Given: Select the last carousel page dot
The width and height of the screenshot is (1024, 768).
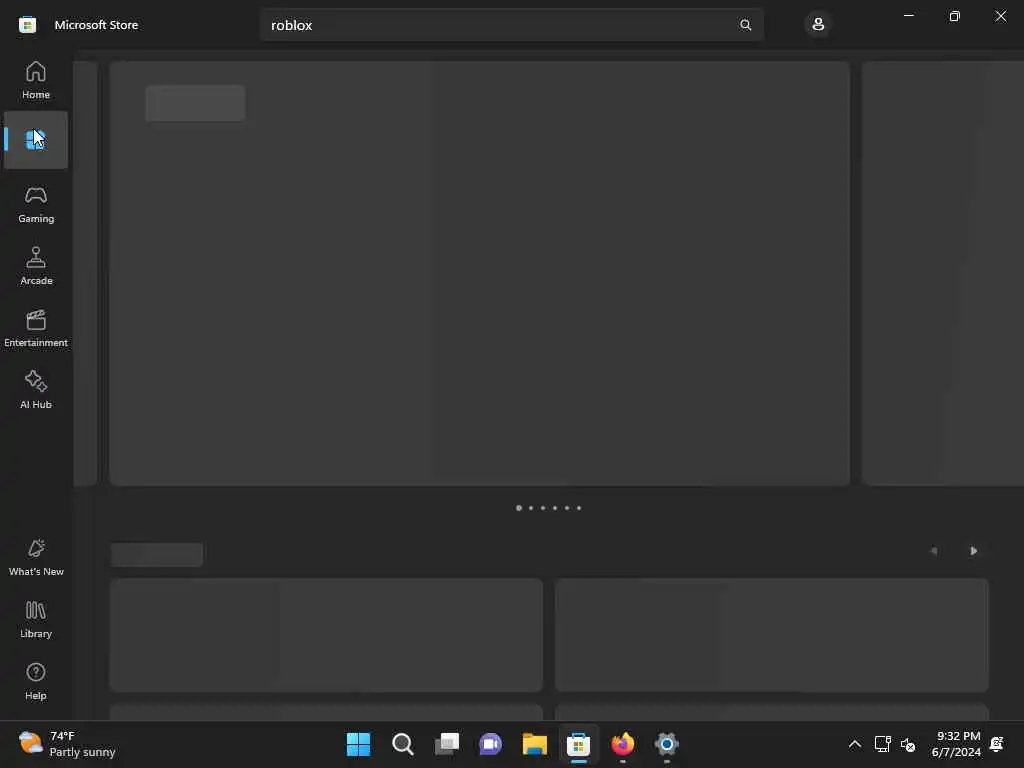Looking at the screenshot, I should pos(579,508).
